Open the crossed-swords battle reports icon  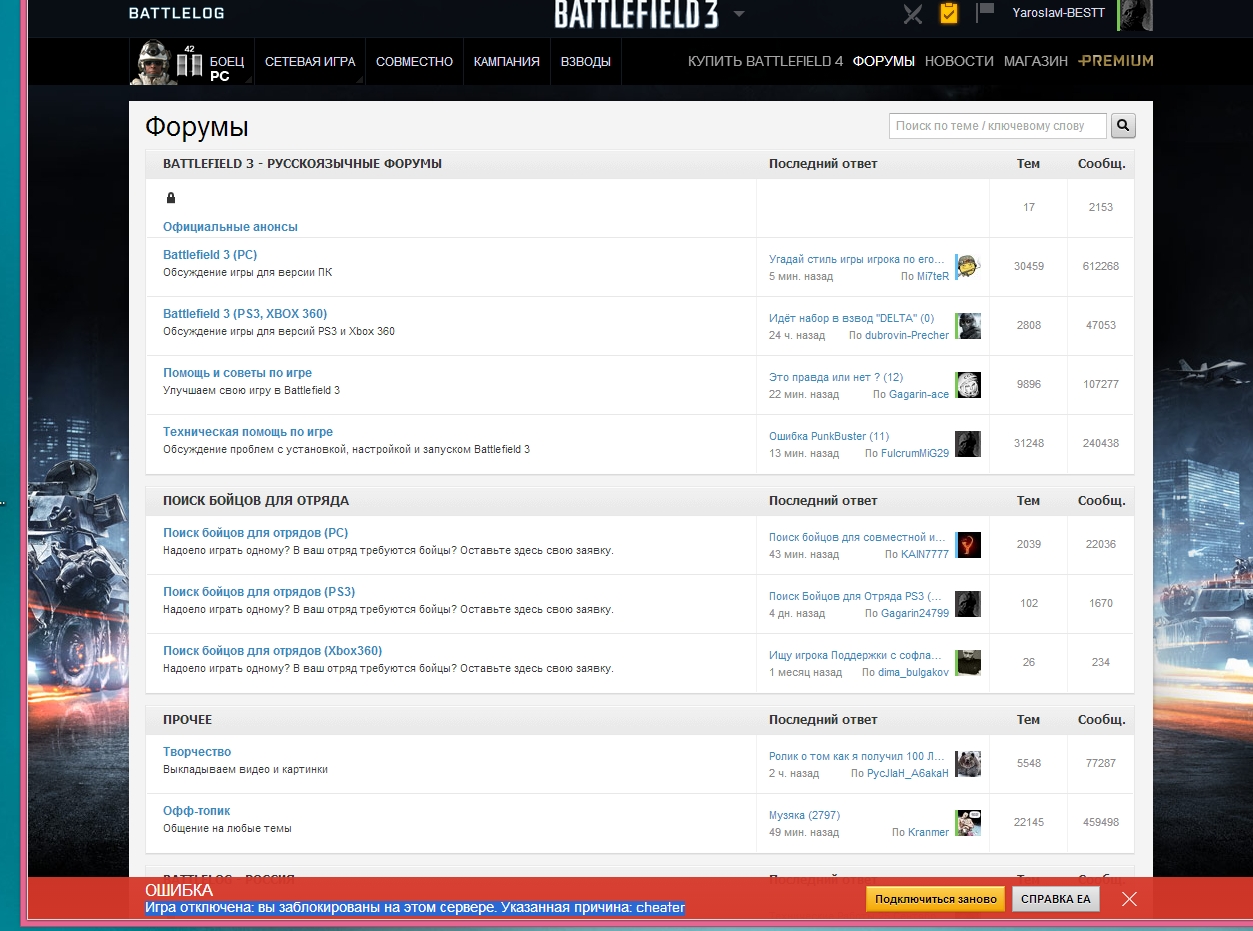pos(912,14)
